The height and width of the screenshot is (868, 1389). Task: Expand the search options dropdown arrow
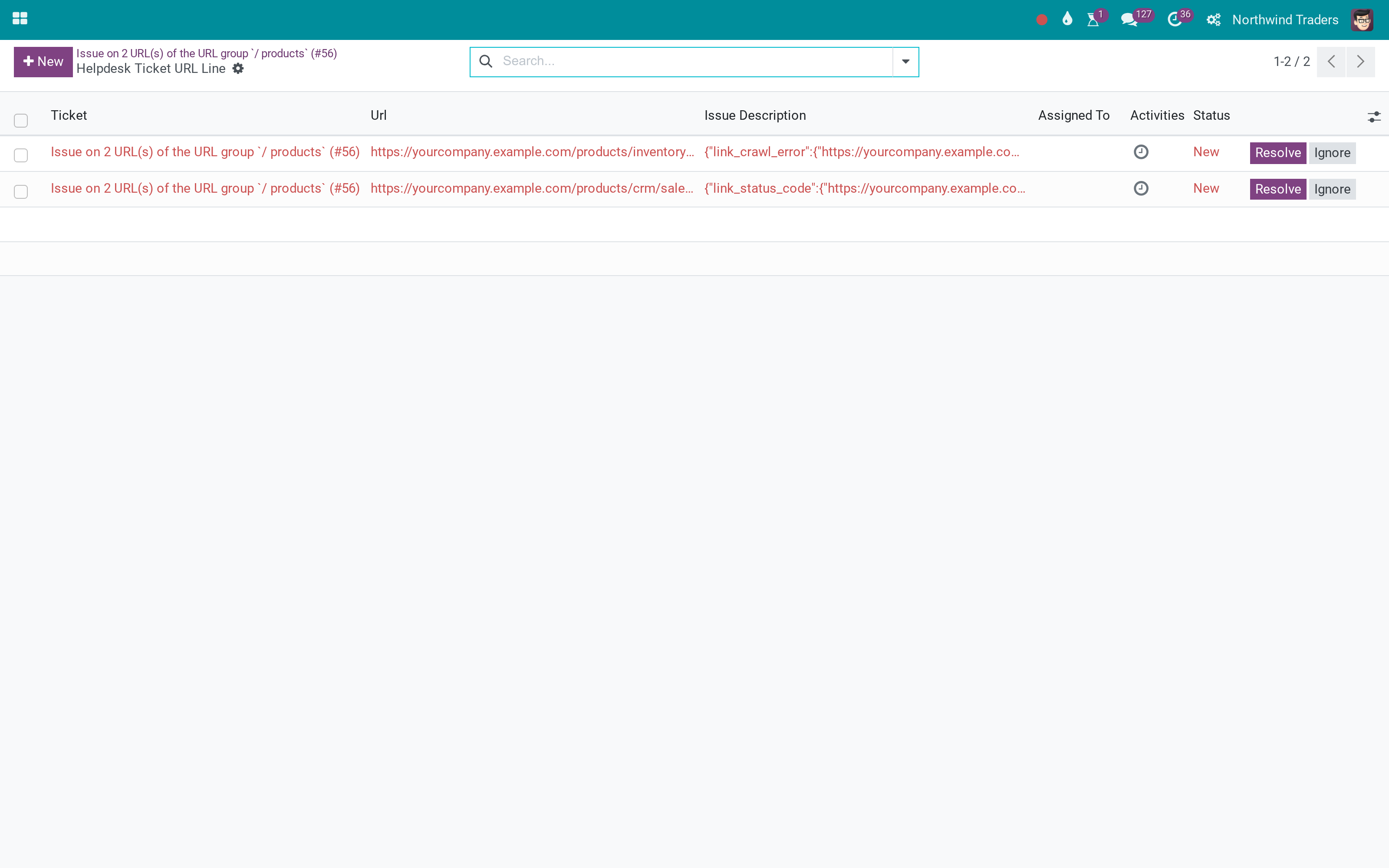[x=905, y=62]
